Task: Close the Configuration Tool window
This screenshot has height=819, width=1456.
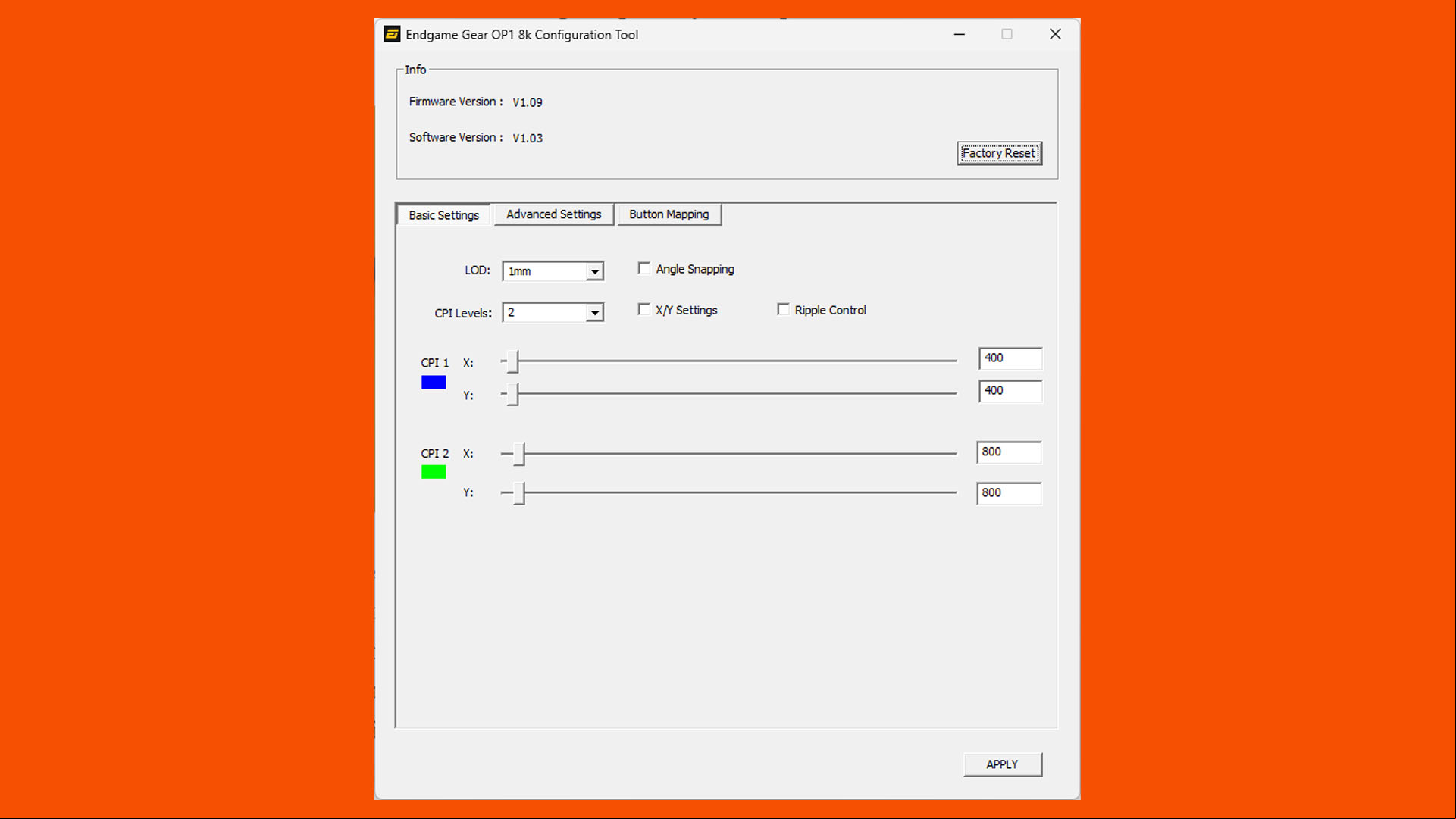Action: click(1055, 34)
